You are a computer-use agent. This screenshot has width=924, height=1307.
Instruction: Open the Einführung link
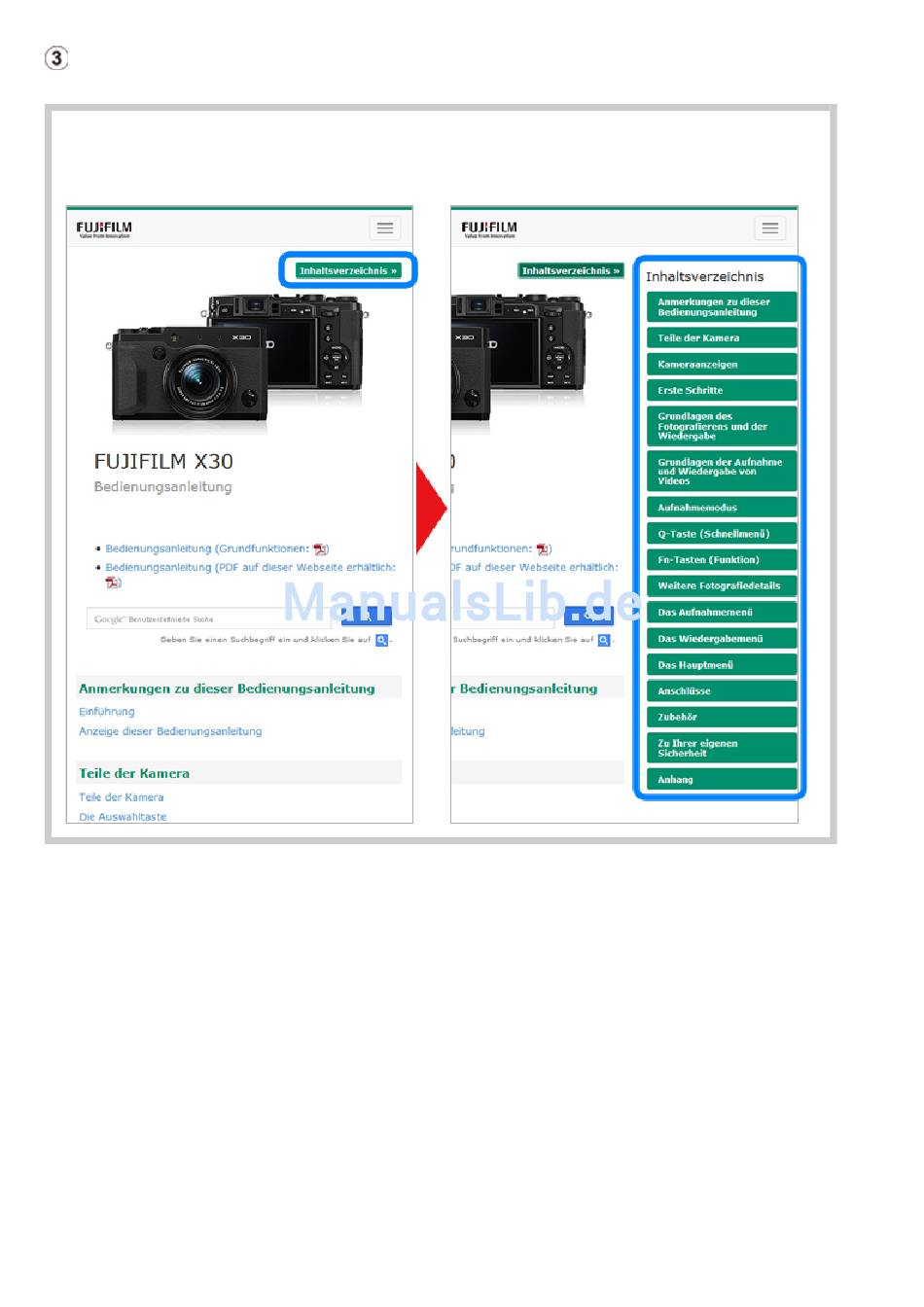107,712
